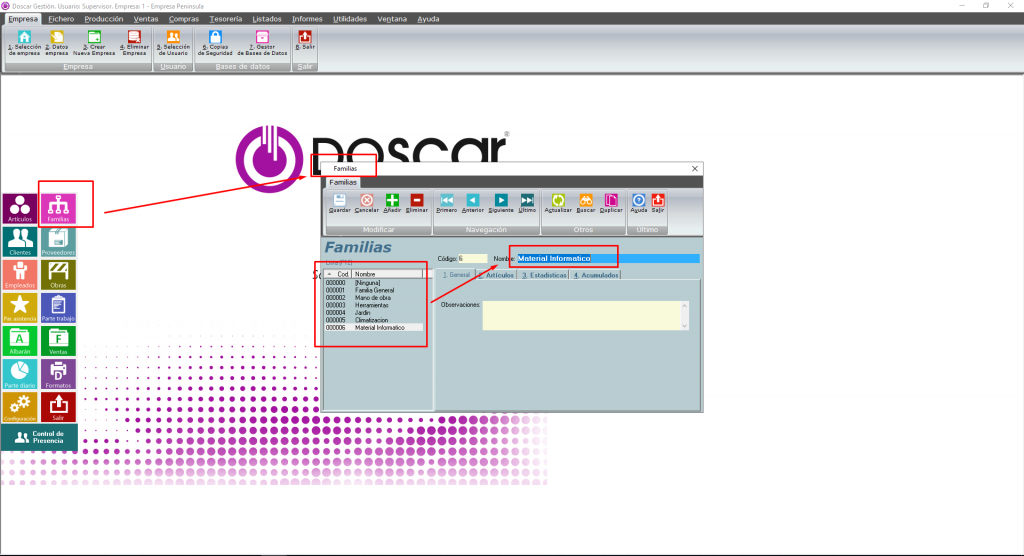This screenshot has height=556, width=1024.
Task: Open the Par. asistencia star tile
Action: point(20,308)
